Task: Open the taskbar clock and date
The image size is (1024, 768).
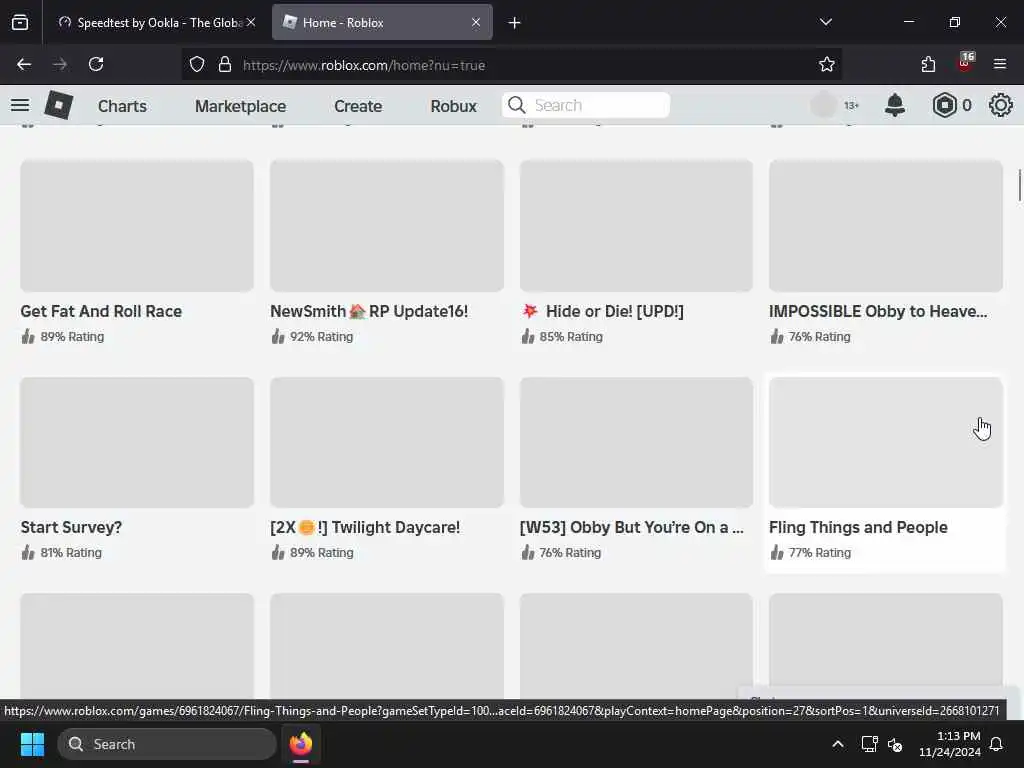Action: 950,744
